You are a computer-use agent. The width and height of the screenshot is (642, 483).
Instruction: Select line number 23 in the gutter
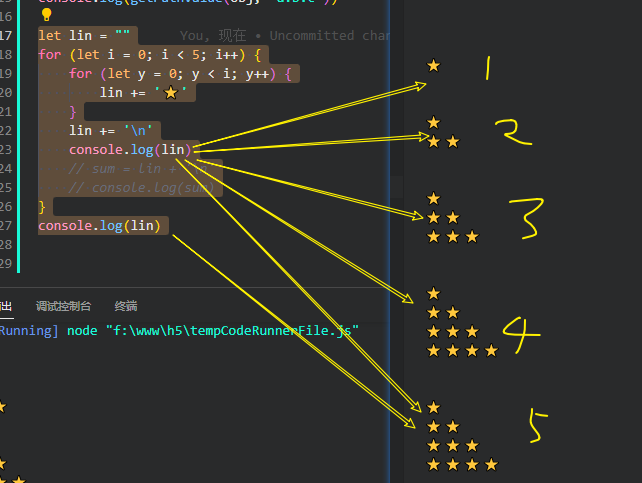tap(6, 150)
